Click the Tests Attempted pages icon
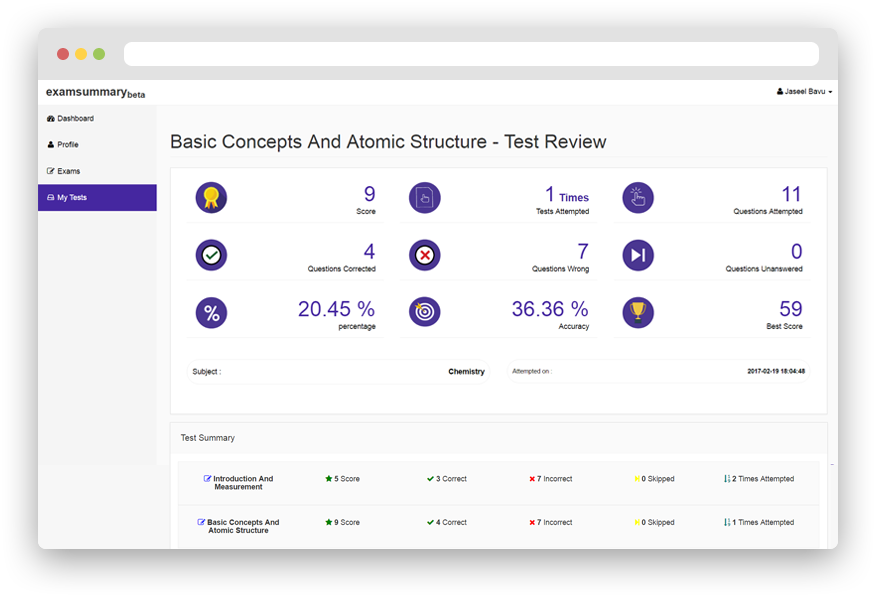 point(425,198)
